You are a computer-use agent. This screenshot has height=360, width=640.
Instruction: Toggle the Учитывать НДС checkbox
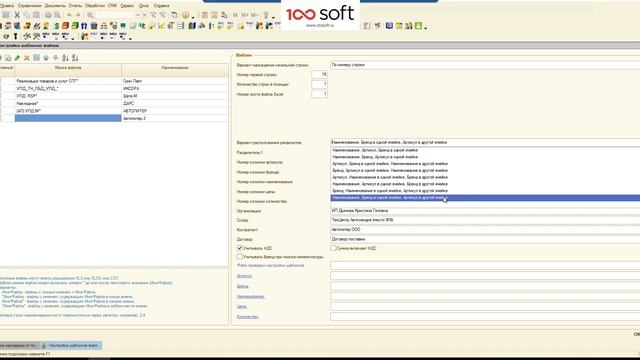[240, 248]
